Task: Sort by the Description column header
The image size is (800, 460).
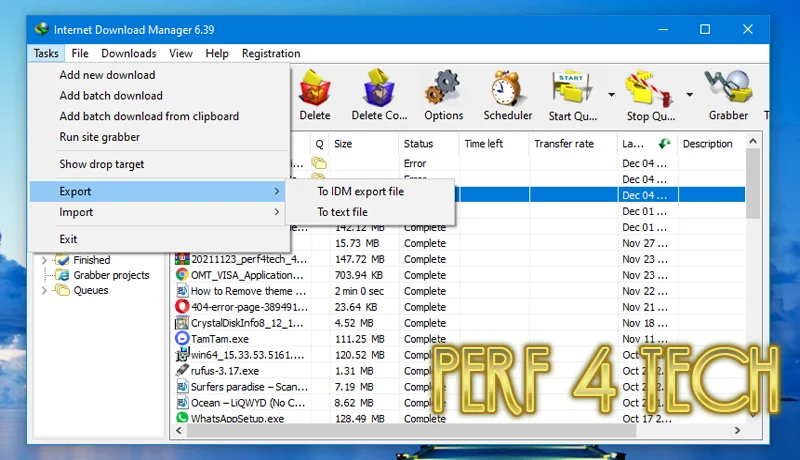Action: pyautogui.click(x=712, y=144)
